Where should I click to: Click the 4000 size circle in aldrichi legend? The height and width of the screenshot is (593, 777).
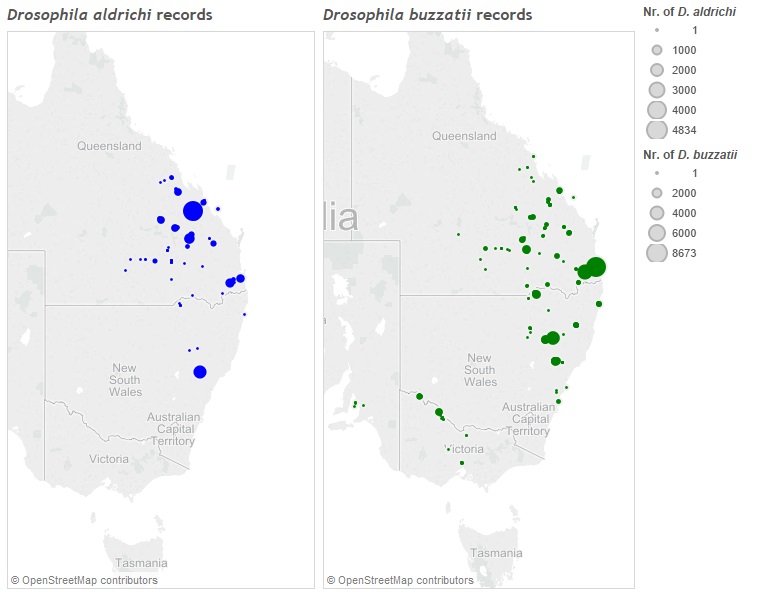click(x=657, y=110)
